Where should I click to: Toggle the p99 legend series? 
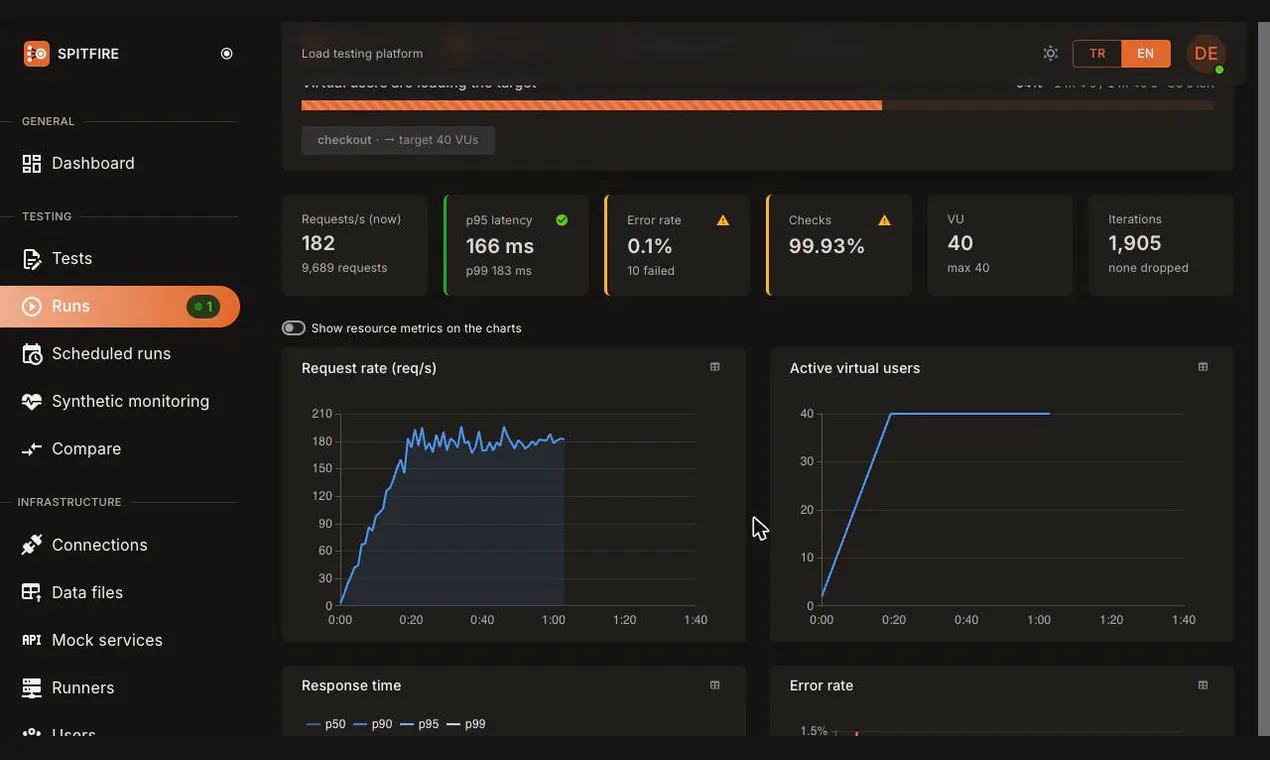[x=466, y=724]
